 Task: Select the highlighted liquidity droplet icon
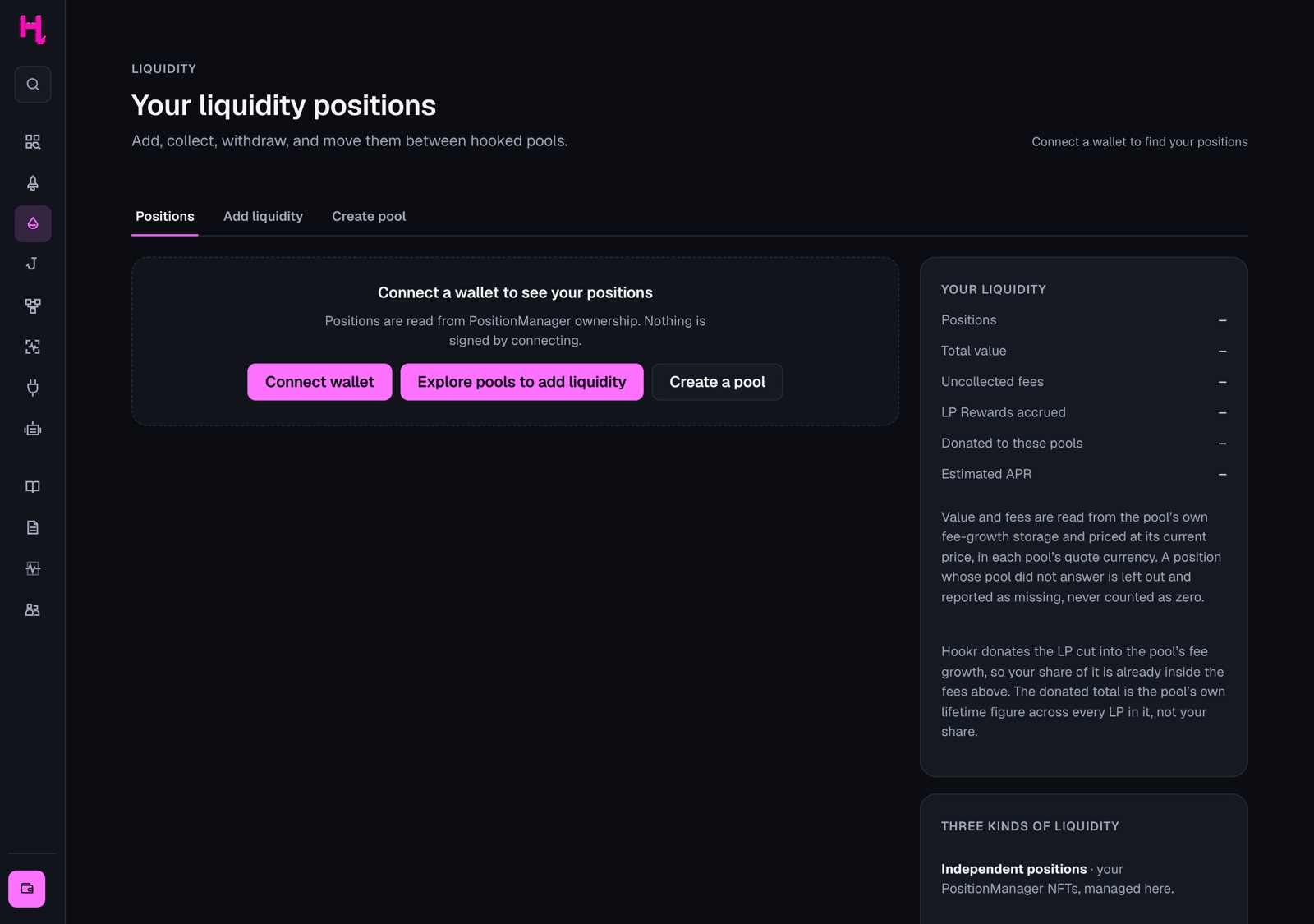point(33,223)
